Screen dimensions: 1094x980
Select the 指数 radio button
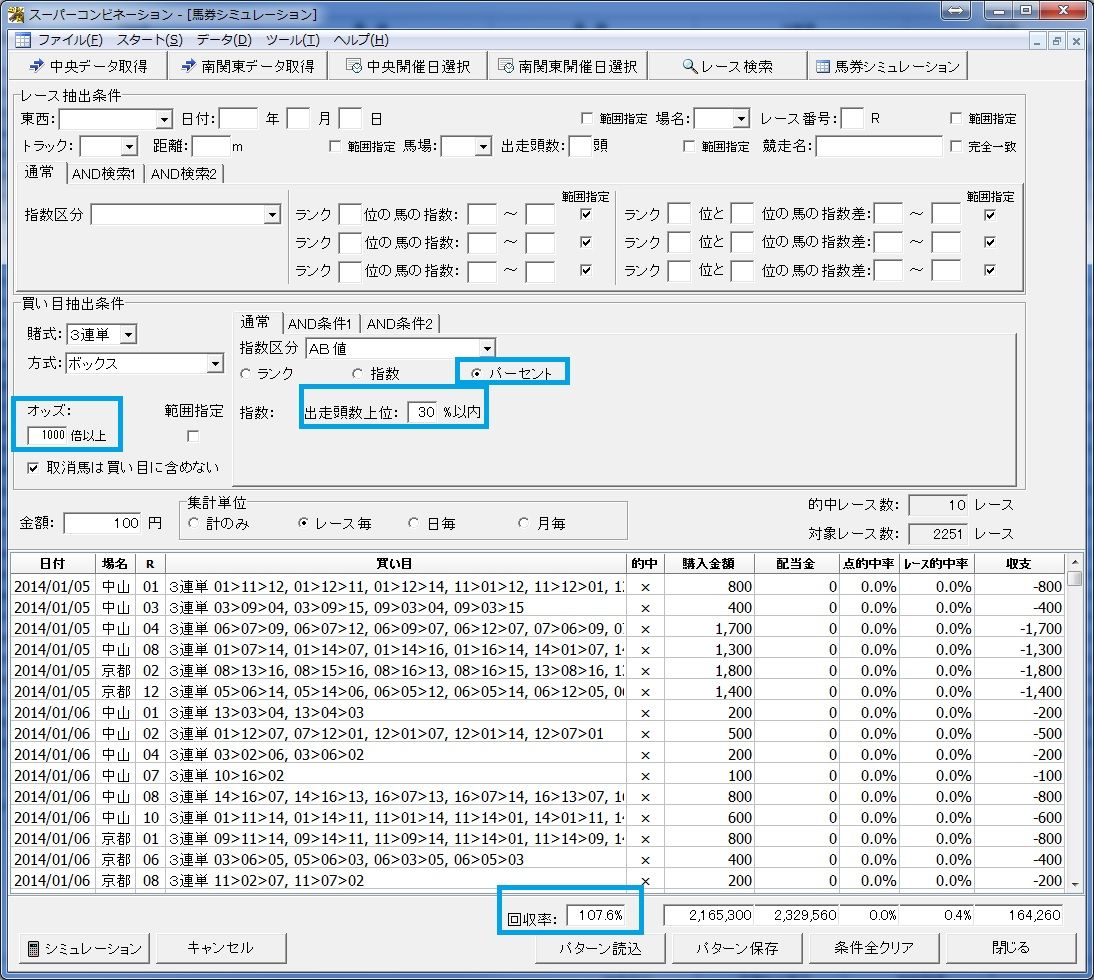pyautogui.click(x=357, y=374)
